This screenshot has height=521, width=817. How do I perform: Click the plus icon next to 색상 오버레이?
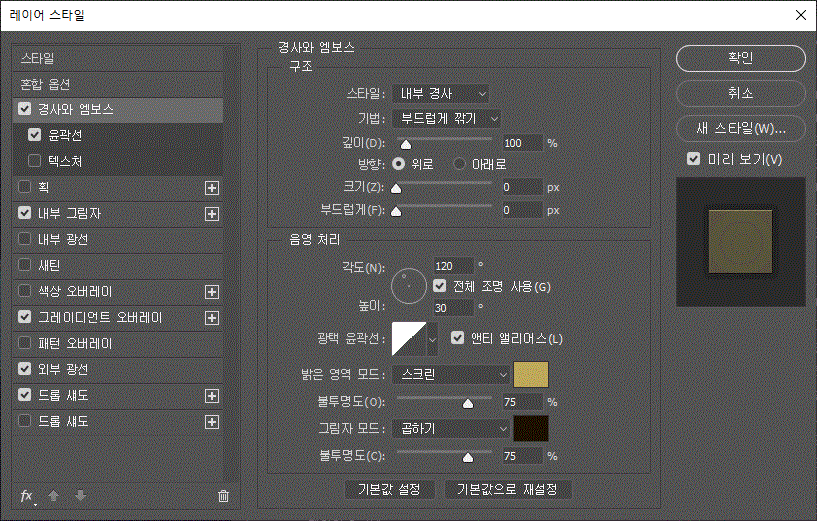[212, 292]
